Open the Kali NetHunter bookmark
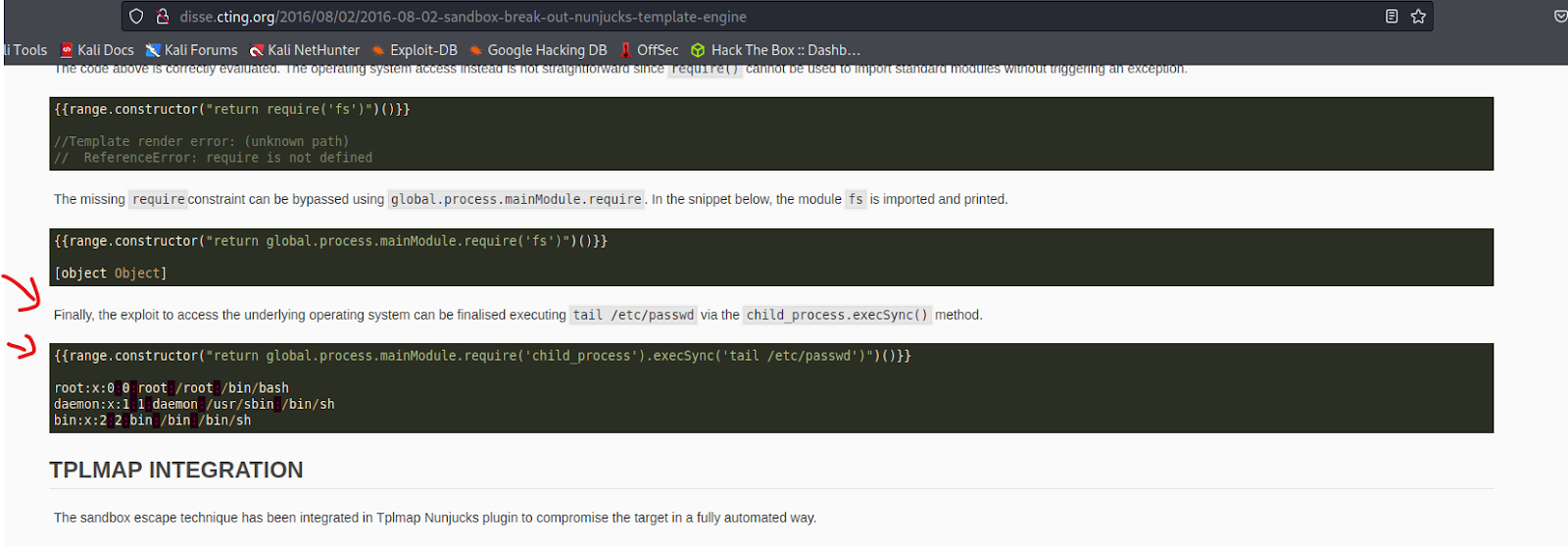This screenshot has width=1568, height=546. click(x=305, y=50)
